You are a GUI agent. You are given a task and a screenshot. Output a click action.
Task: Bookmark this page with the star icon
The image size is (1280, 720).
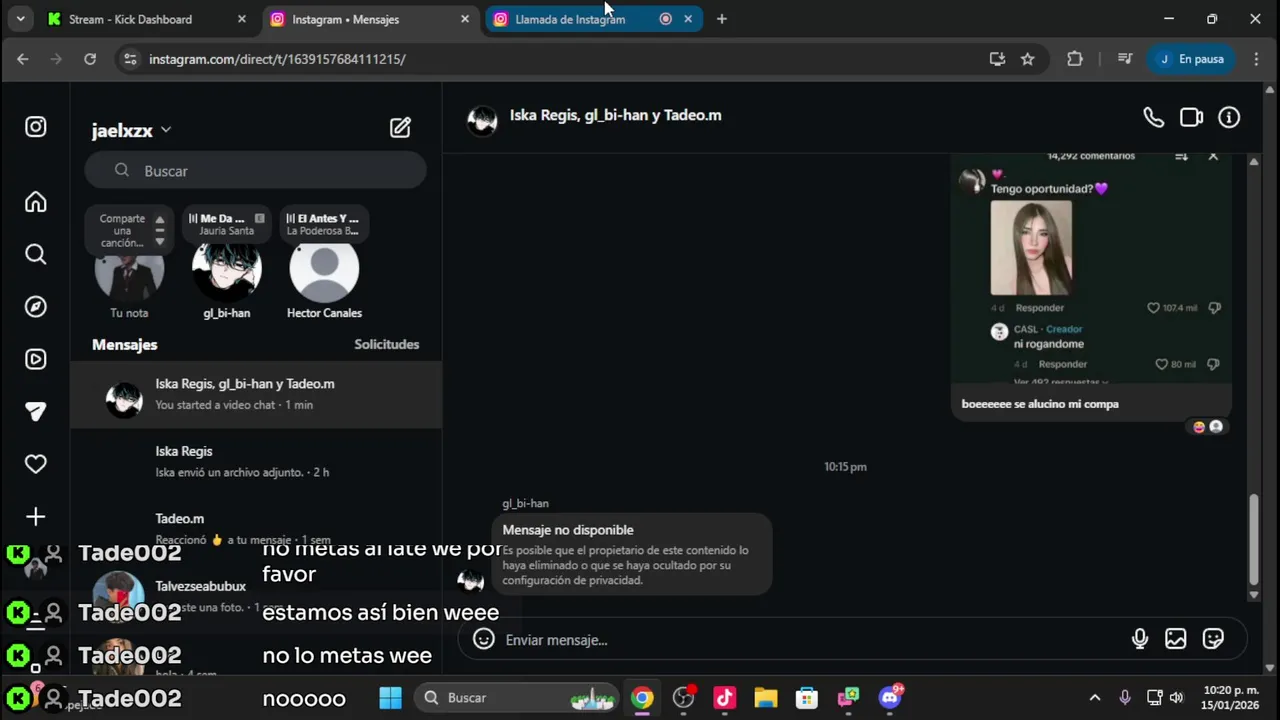1027,59
